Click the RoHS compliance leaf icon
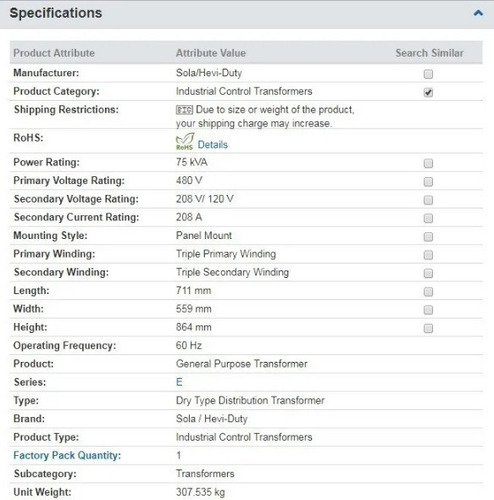494x500 pixels. (x=185, y=142)
